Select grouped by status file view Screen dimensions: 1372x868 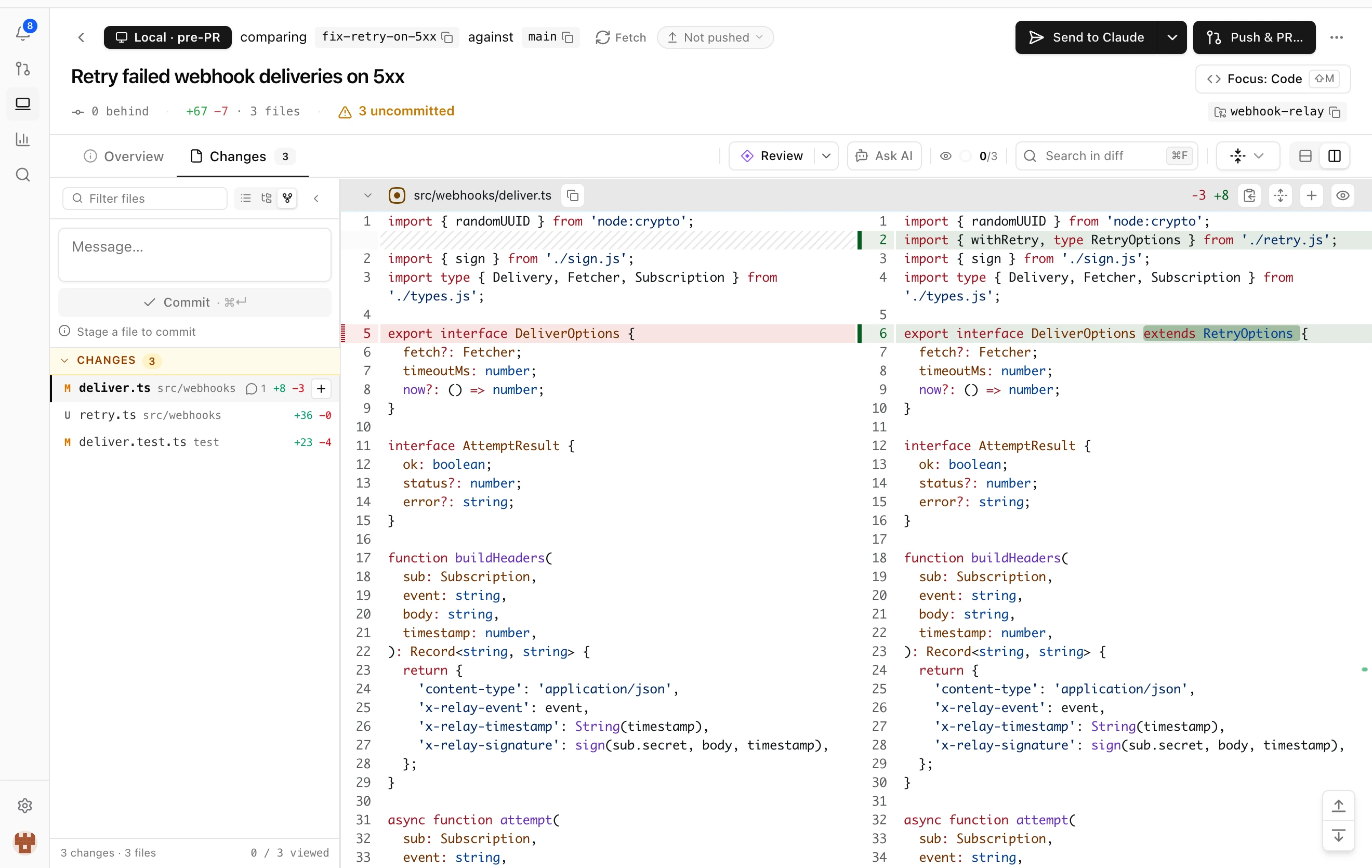pos(287,199)
